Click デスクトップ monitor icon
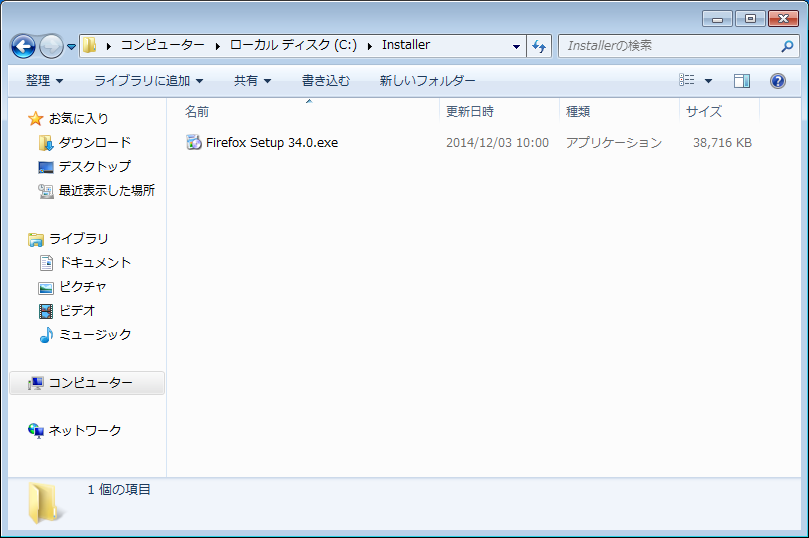This screenshot has height=538, width=809. [x=45, y=167]
